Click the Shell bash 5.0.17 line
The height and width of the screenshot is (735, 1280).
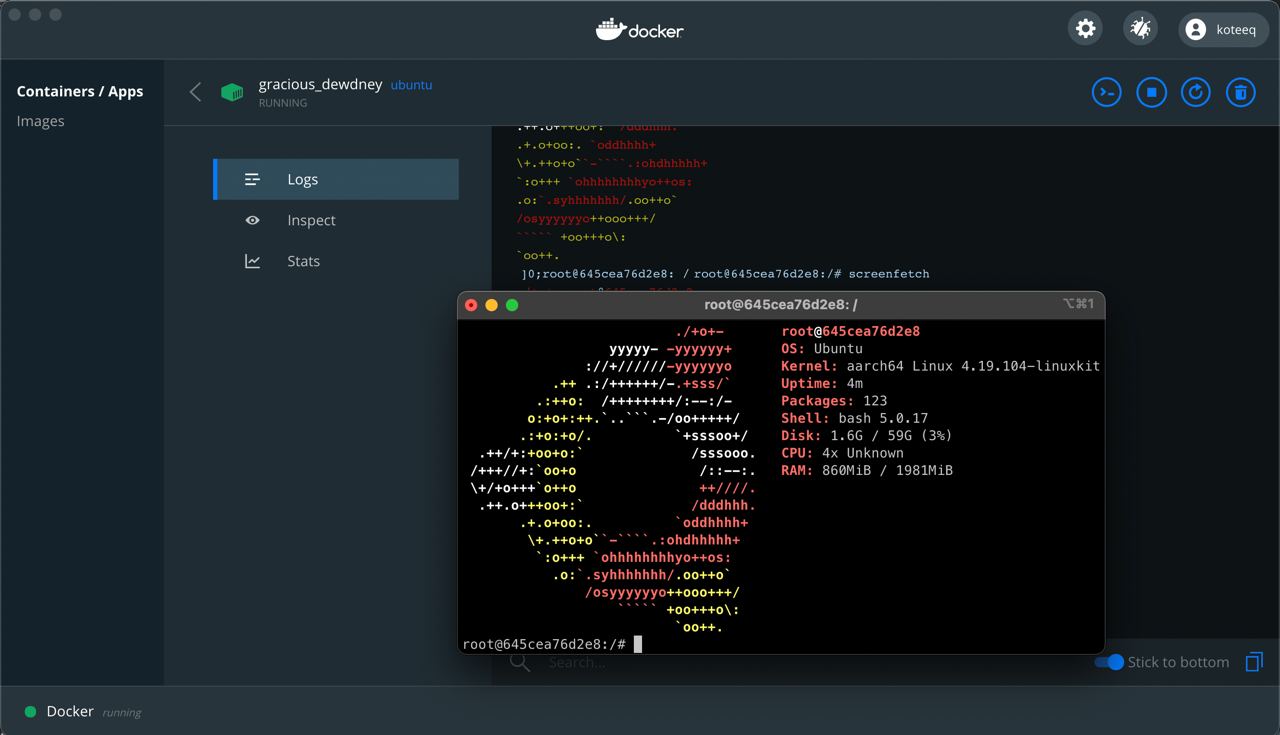pos(855,418)
